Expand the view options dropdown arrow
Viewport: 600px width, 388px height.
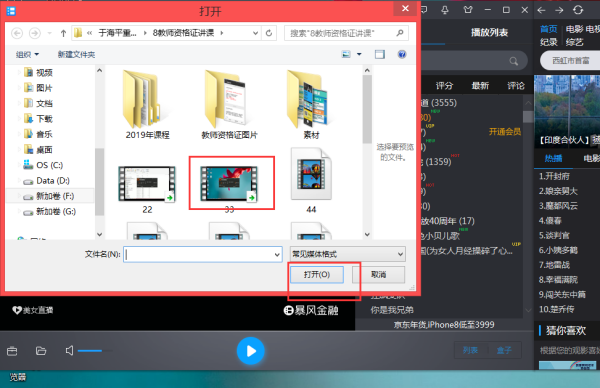[x=359, y=54]
